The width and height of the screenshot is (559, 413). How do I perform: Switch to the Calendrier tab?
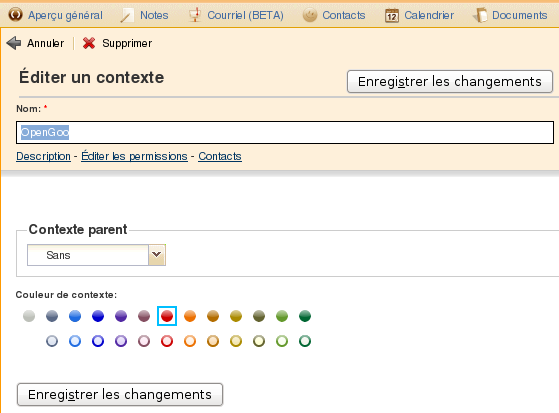[419, 15]
